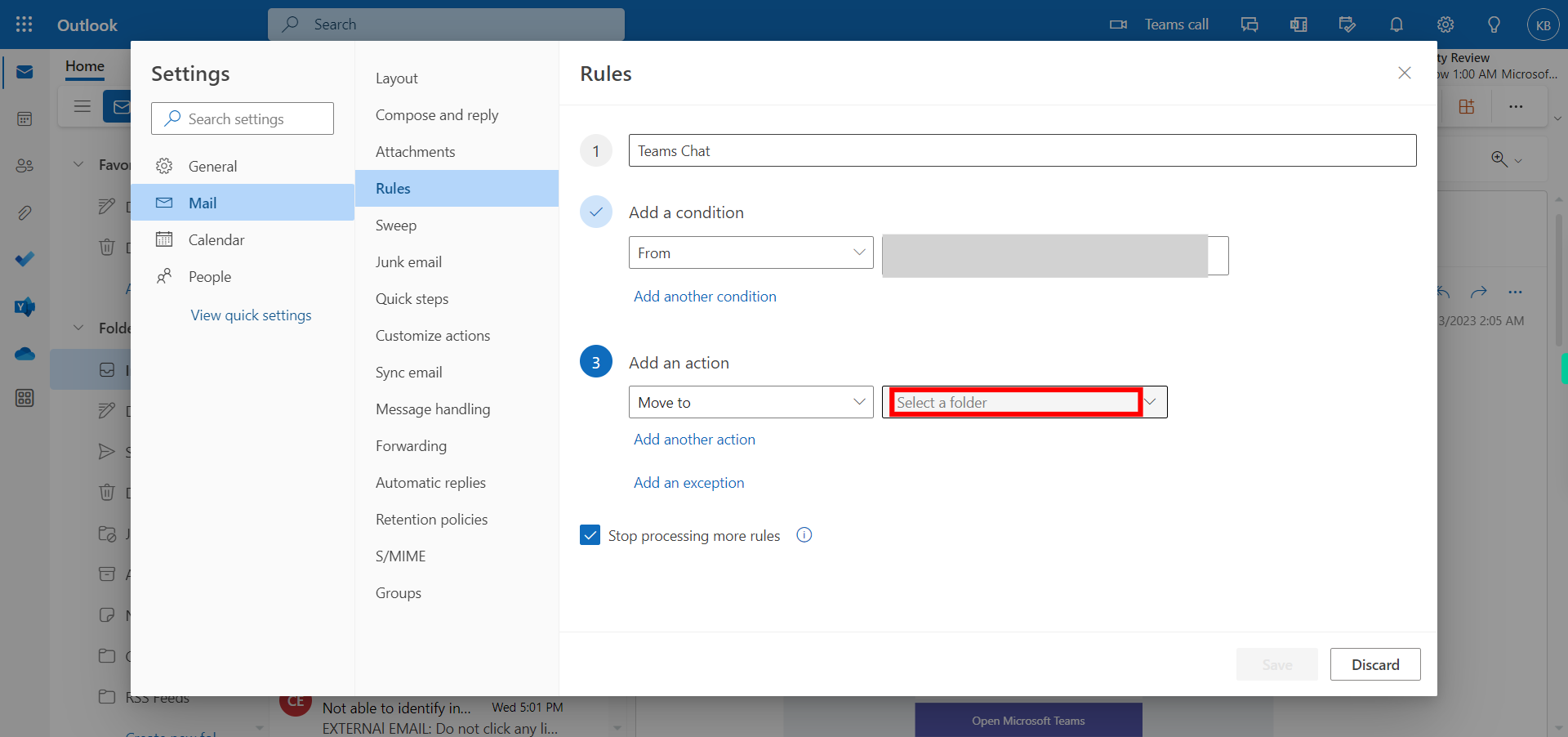Open To Do checkmark app
The image size is (1568, 737).
(x=24, y=260)
